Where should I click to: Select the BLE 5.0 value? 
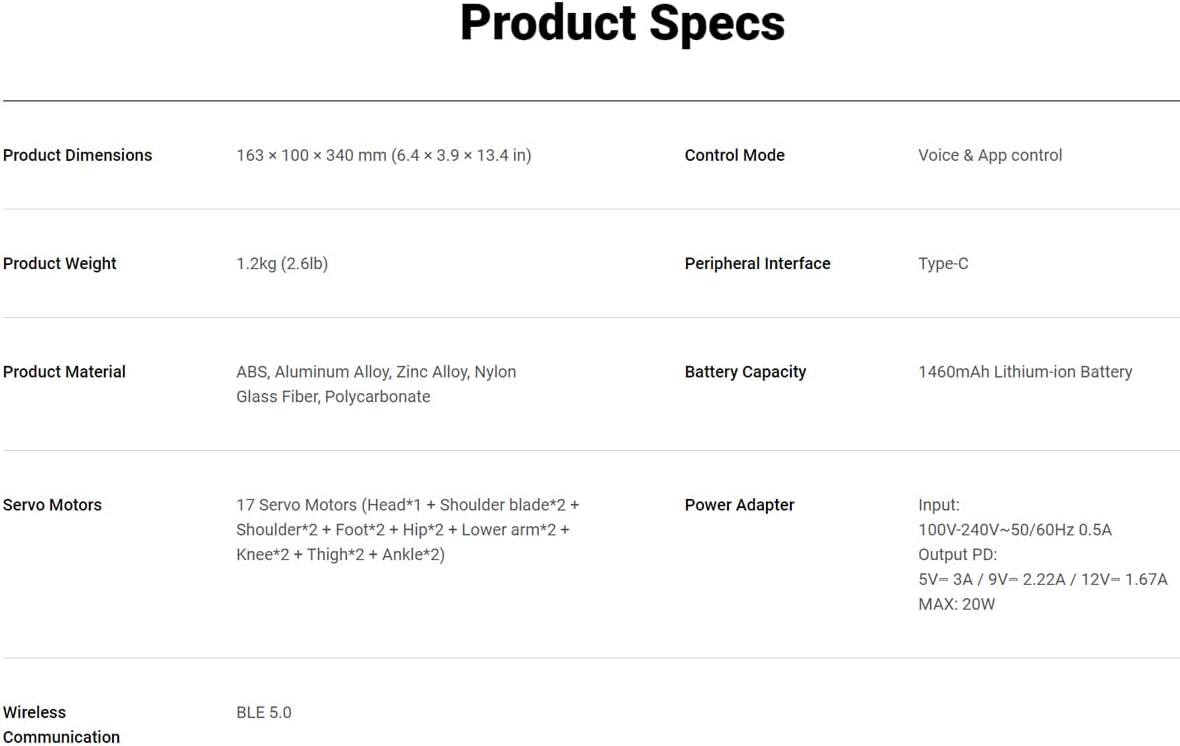pyautogui.click(x=264, y=712)
